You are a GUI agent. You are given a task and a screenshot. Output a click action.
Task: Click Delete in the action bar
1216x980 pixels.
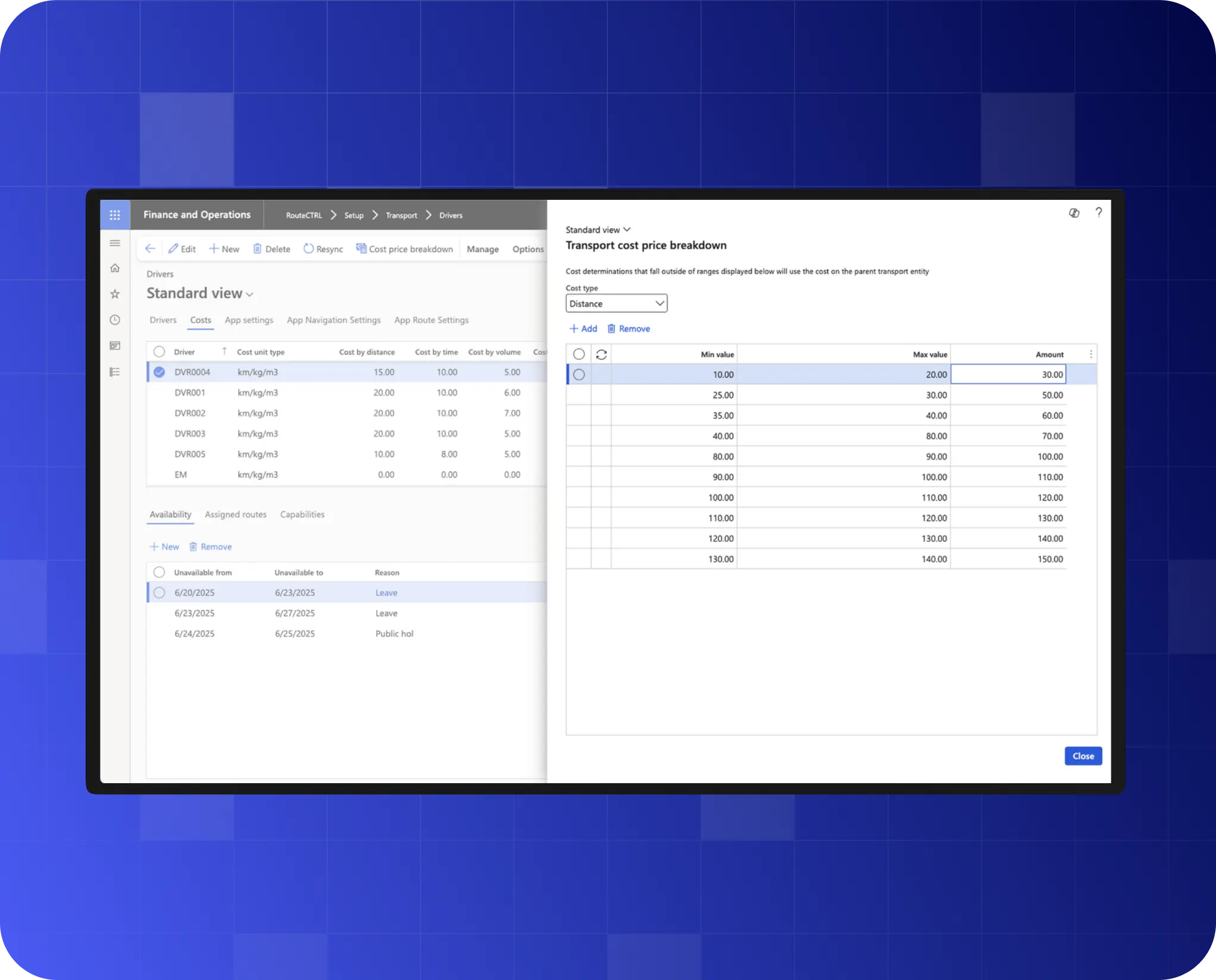pos(272,249)
